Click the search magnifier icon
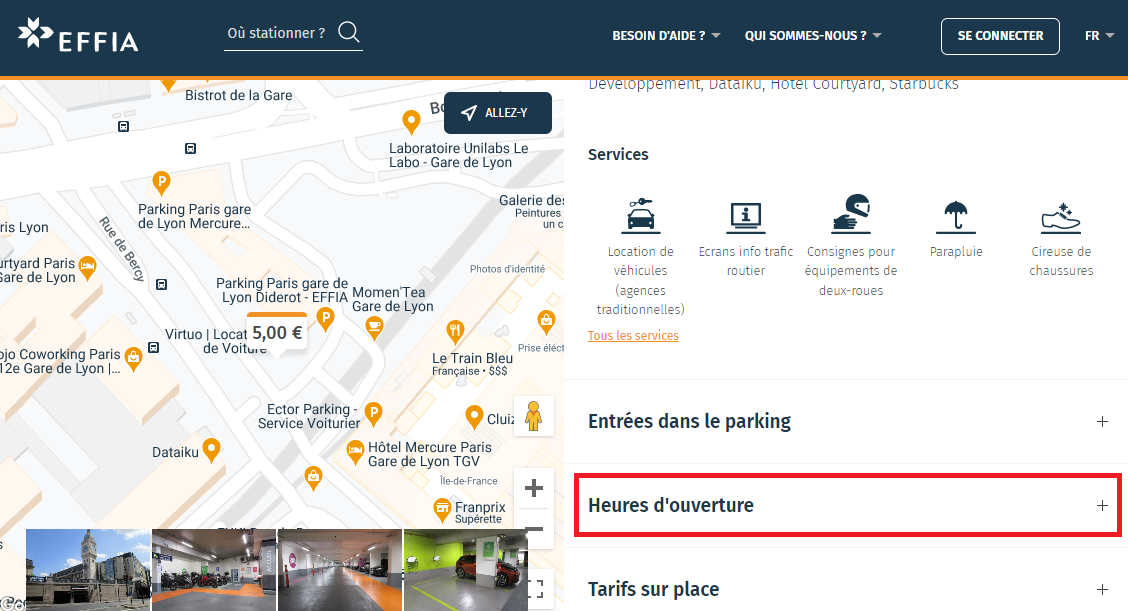This screenshot has width=1128, height=611. click(x=349, y=32)
